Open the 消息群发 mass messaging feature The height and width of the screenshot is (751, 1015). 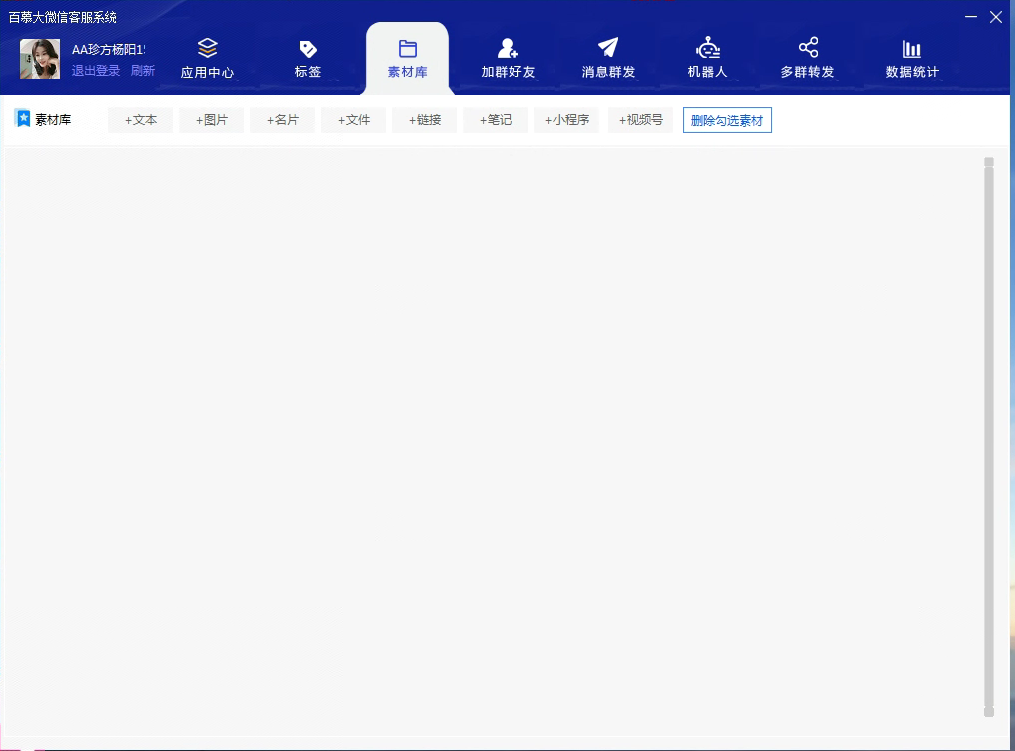click(607, 57)
